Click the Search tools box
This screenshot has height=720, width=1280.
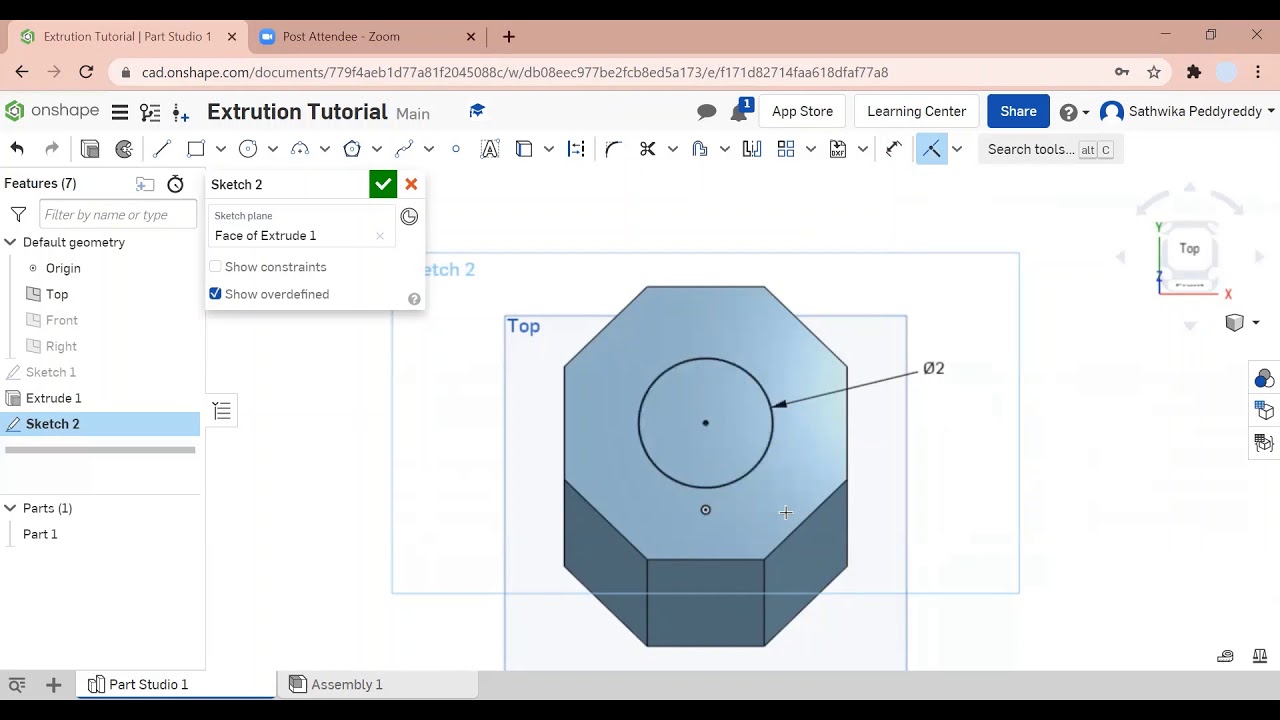point(1050,149)
